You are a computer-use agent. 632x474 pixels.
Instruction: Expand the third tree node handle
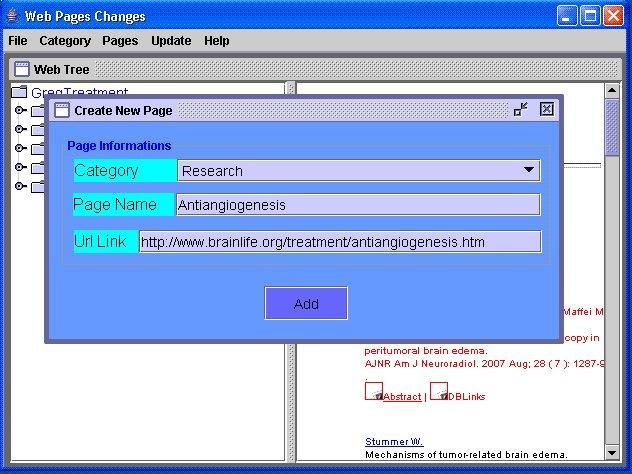(x=20, y=148)
